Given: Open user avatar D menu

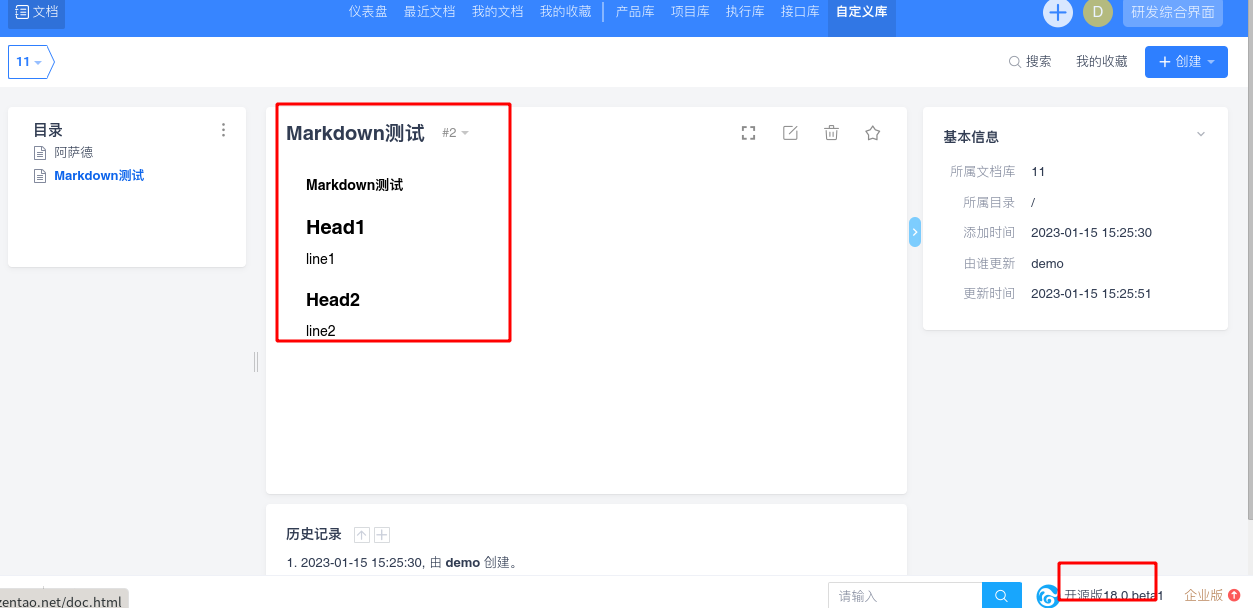Looking at the screenshot, I should (x=1097, y=12).
